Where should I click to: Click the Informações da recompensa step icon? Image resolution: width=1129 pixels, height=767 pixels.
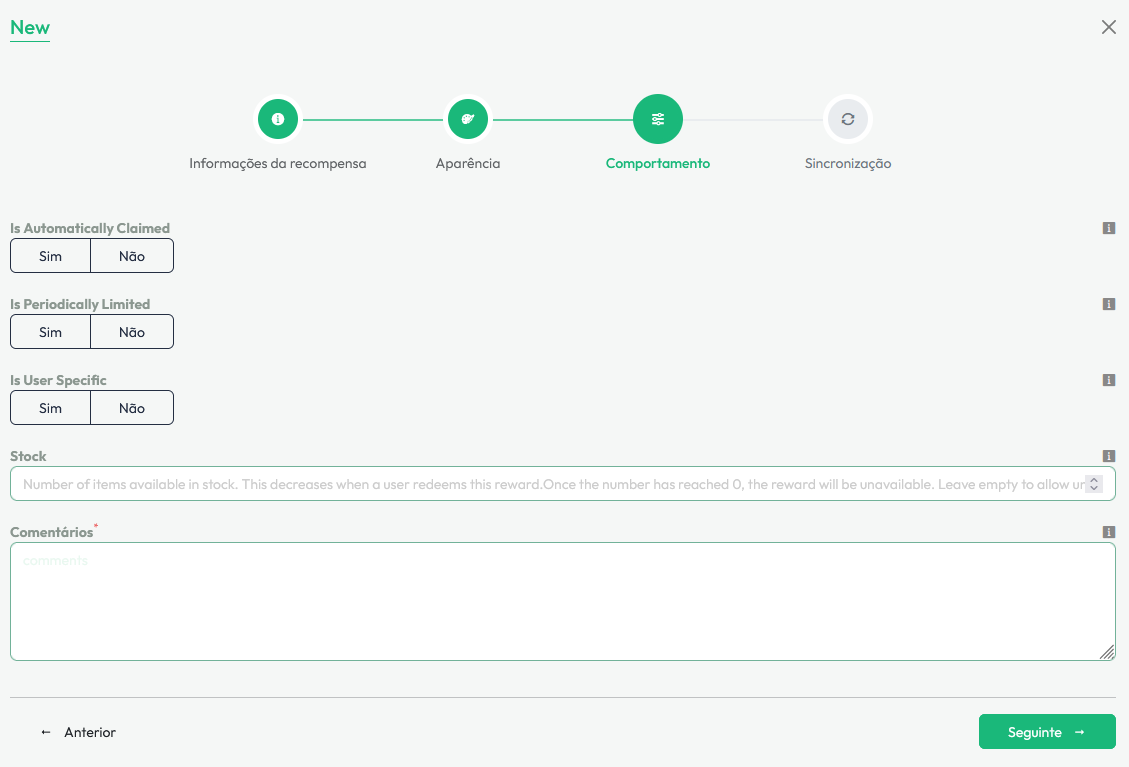pos(278,119)
